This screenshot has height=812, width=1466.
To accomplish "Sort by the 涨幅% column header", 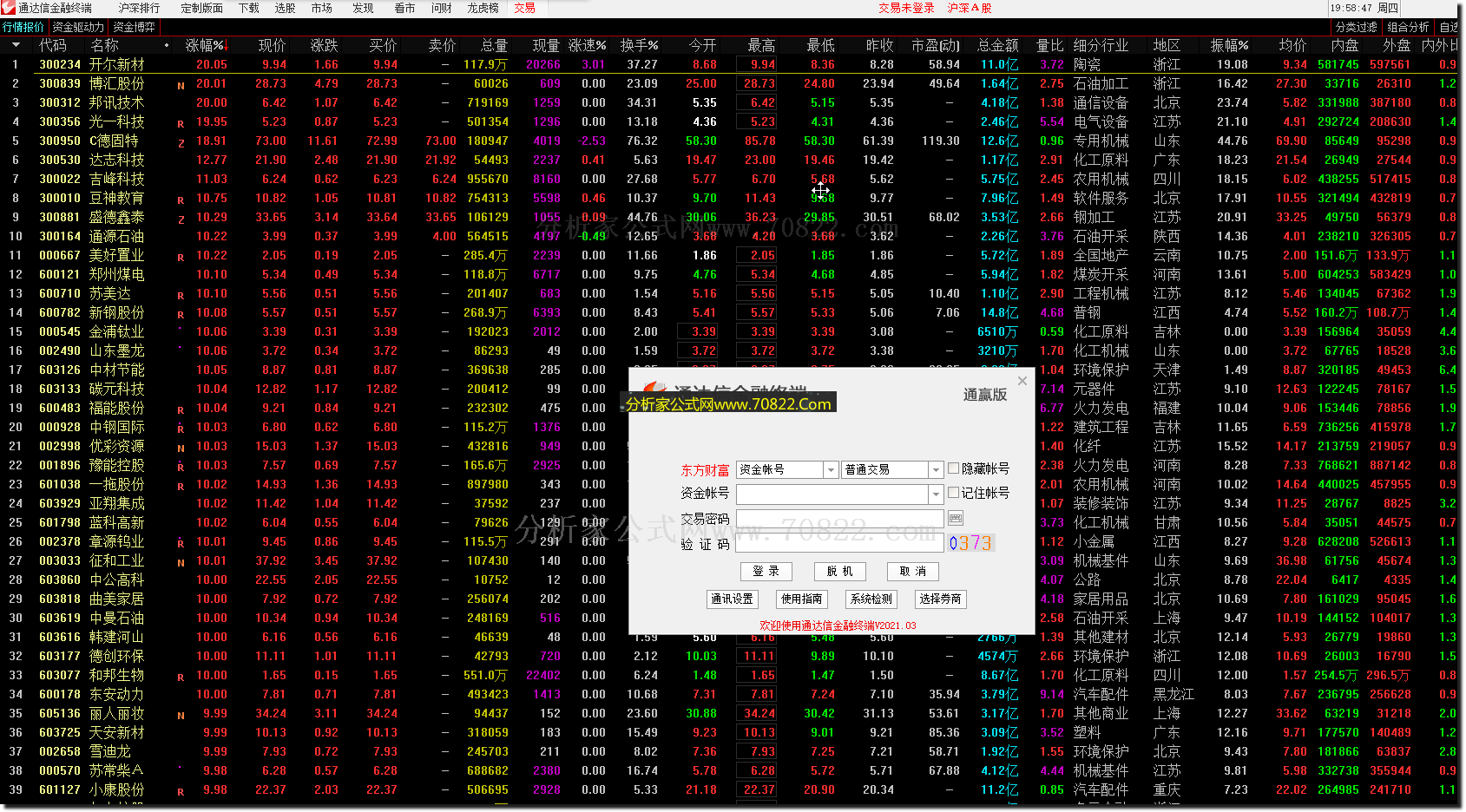I will pos(206,45).
